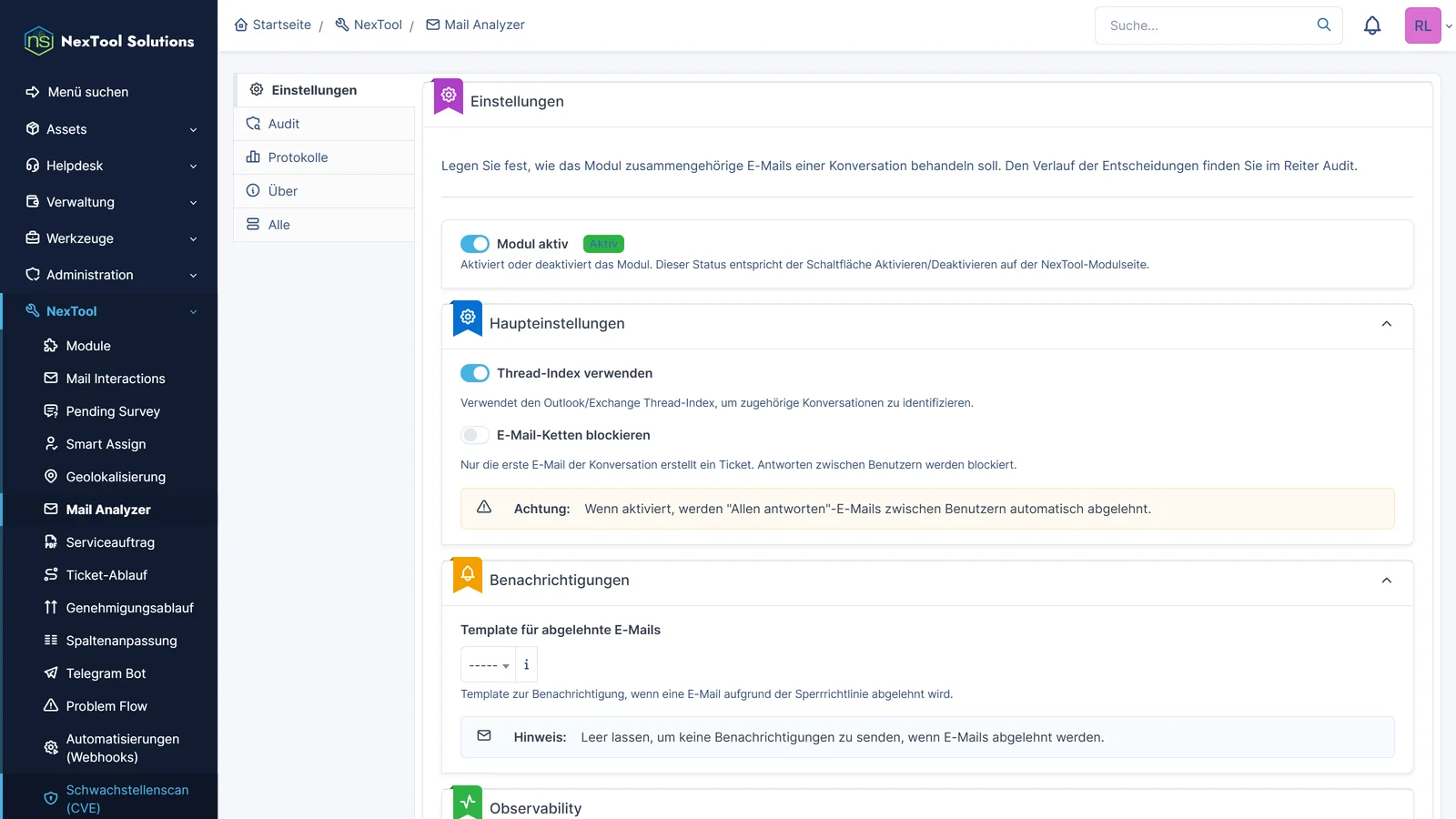Click the blue Haupteinstellungen gear badge icon
Viewport: 1456px width, 819px height.
(468, 317)
